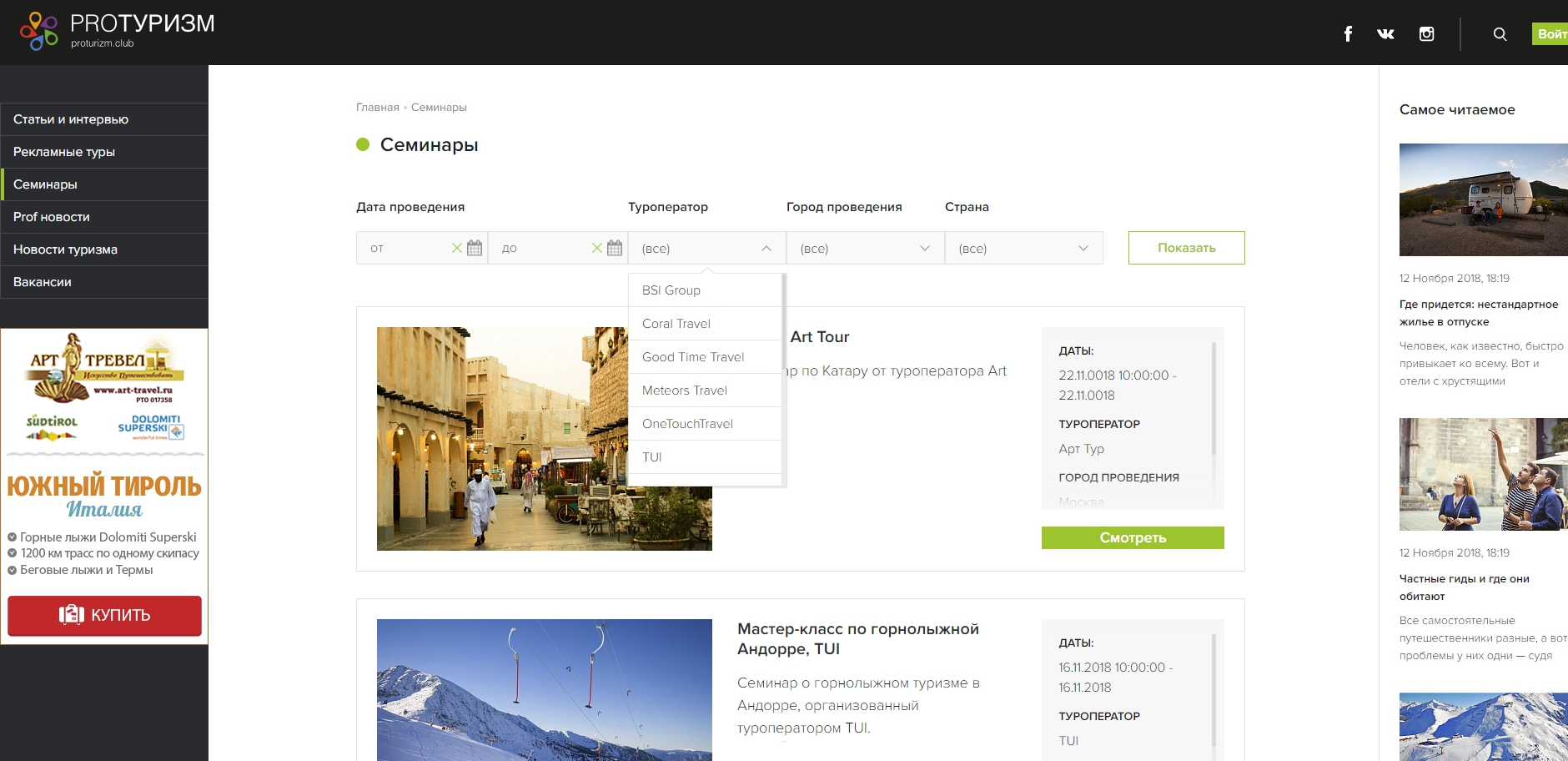
Task: Click the Dolomiti Superski logo in ad
Action: coord(151,426)
